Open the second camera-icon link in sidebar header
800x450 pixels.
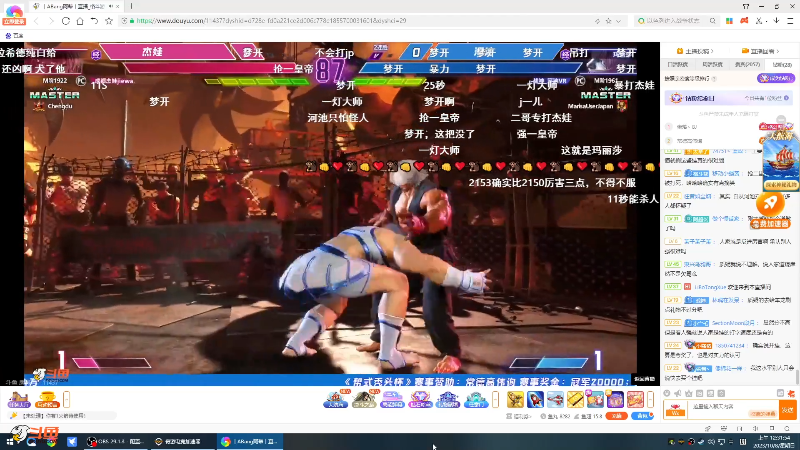tap(760, 51)
